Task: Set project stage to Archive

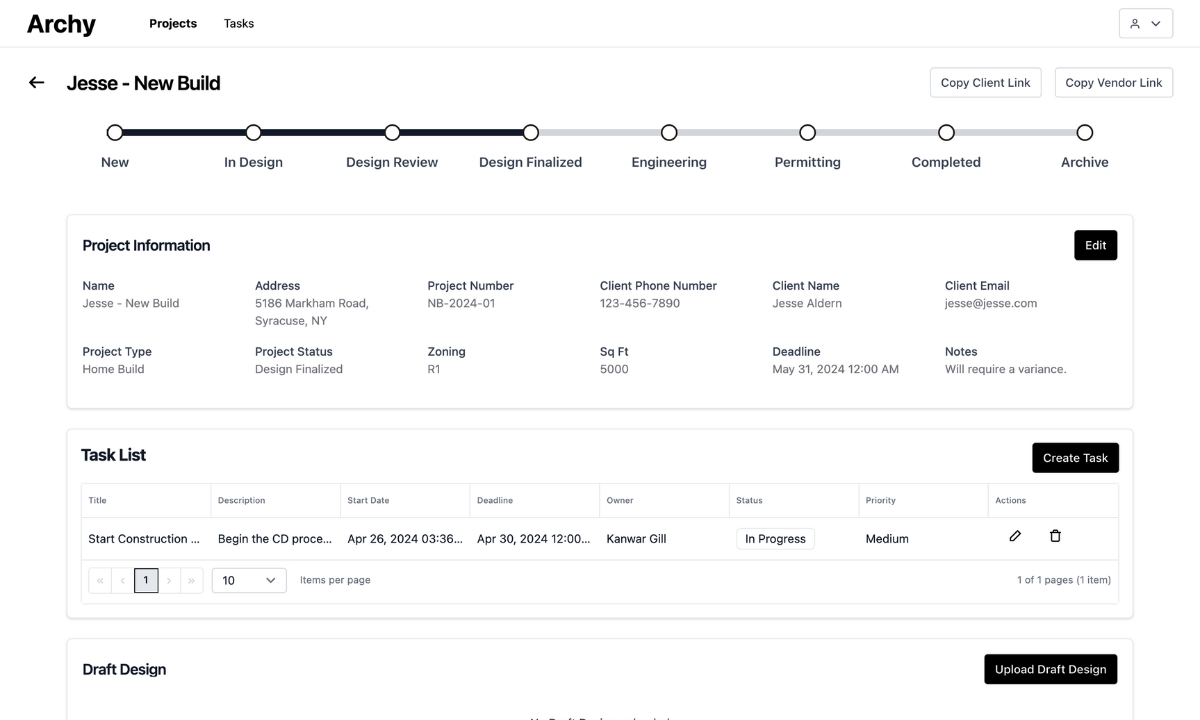Action: click(1085, 133)
